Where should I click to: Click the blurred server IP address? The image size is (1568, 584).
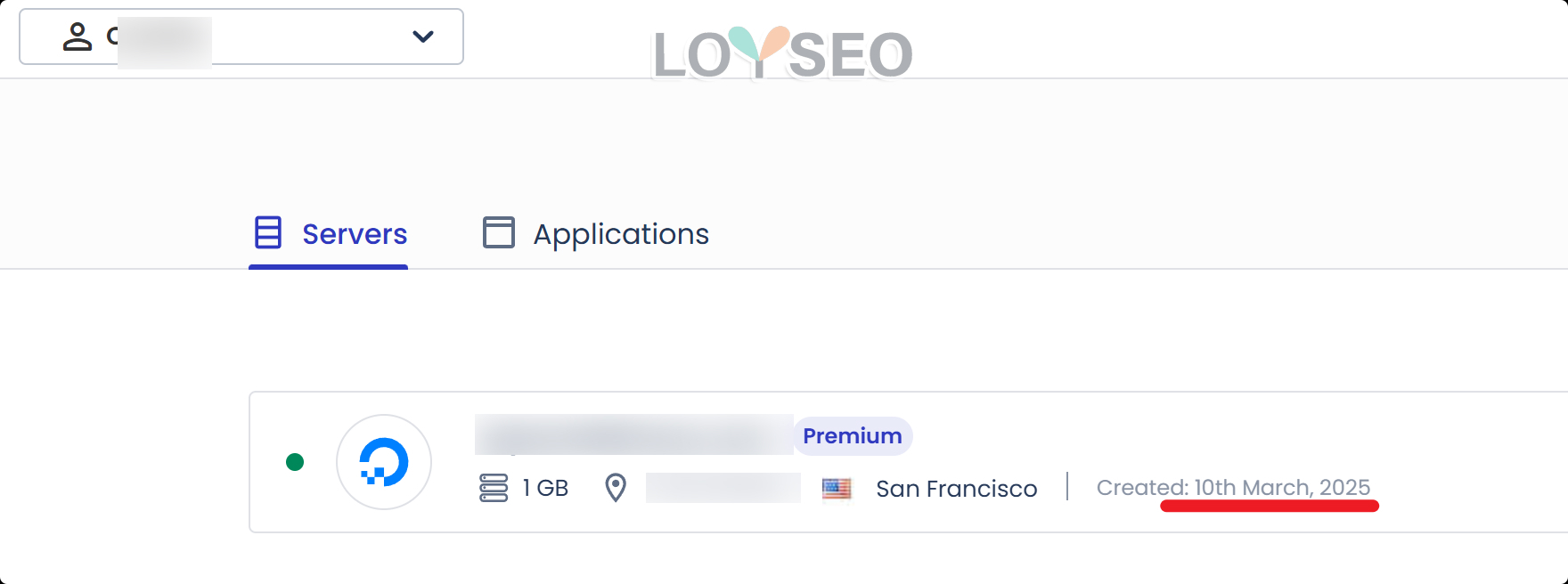coord(723,488)
